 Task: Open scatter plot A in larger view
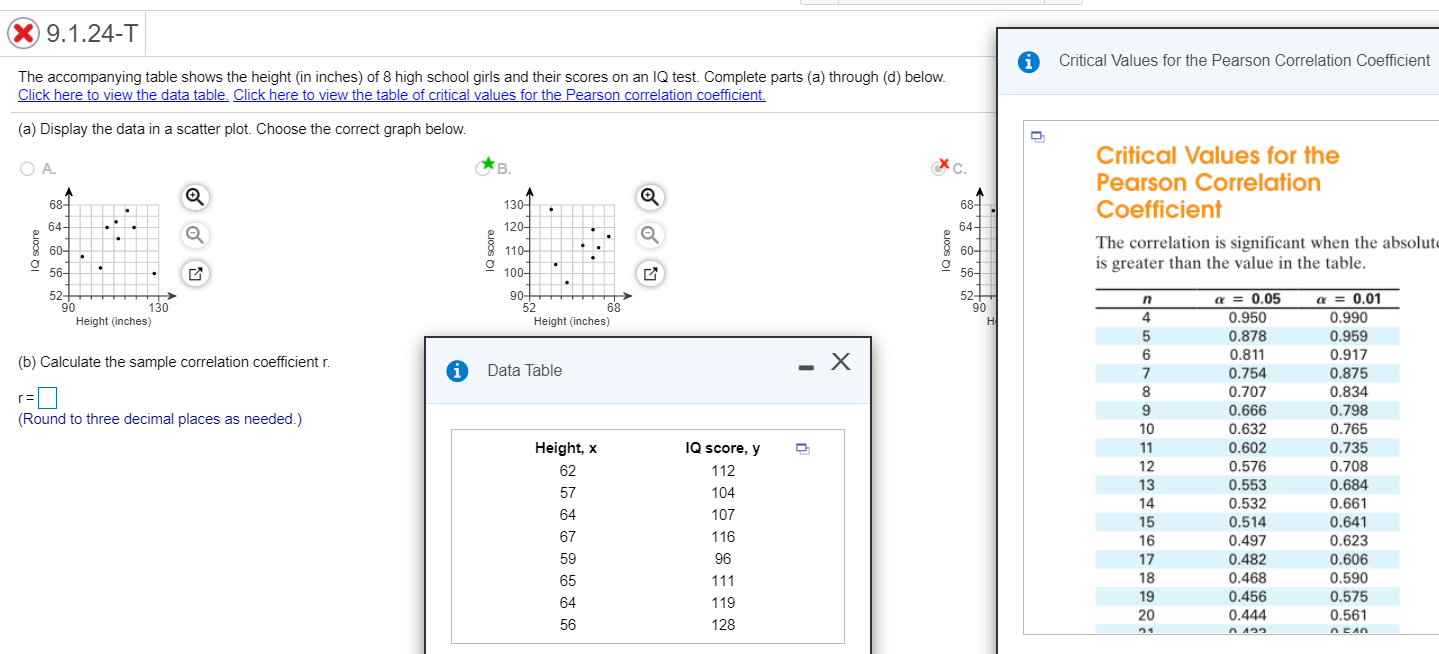pos(194,273)
